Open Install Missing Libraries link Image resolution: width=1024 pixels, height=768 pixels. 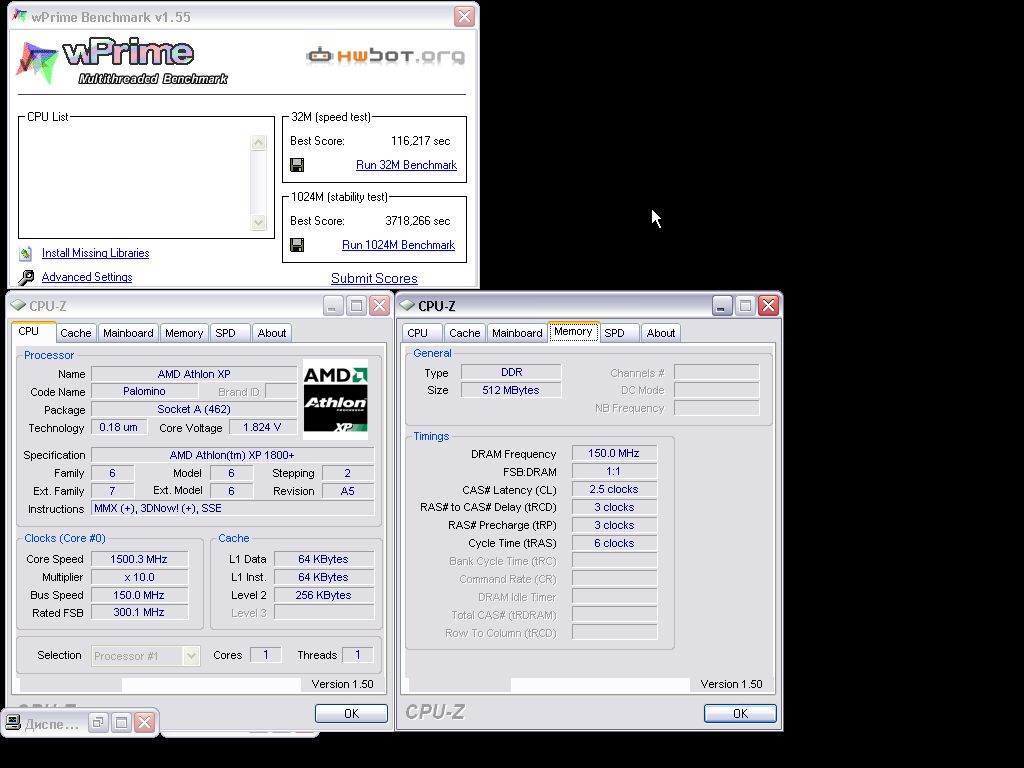[x=95, y=253]
